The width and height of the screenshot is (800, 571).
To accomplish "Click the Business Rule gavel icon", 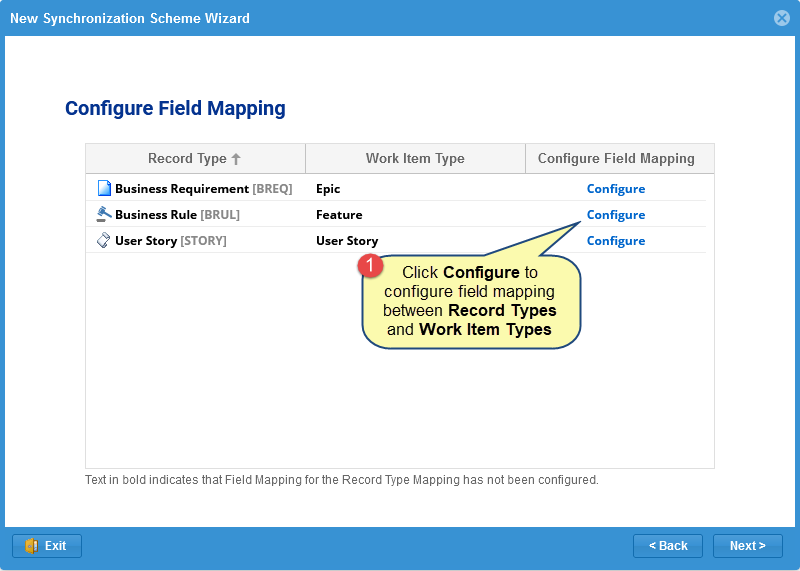I will pyautogui.click(x=104, y=214).
